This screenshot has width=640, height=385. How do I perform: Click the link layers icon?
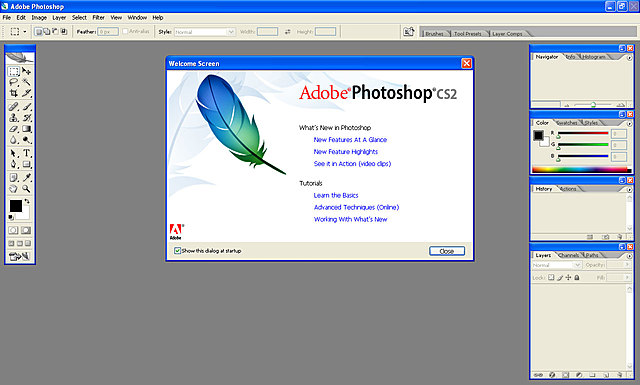pyautogui.click(x=538, y=374)
